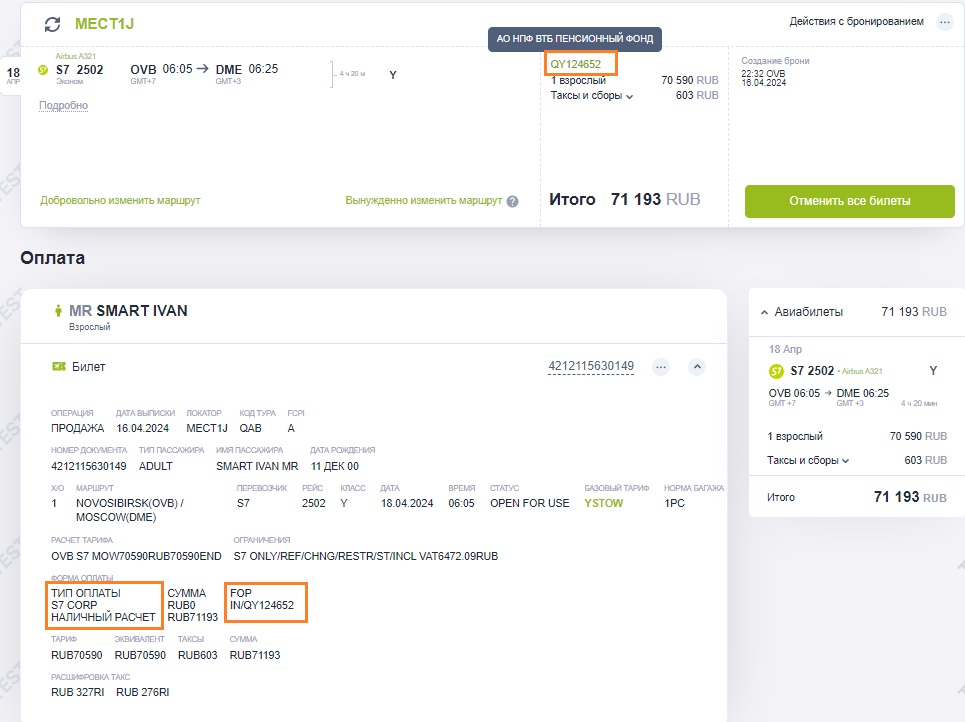This screenshot has width=965, height=722.
Task: Click the passenger name value SMART IVAN MR
Action: pos(257,467)
